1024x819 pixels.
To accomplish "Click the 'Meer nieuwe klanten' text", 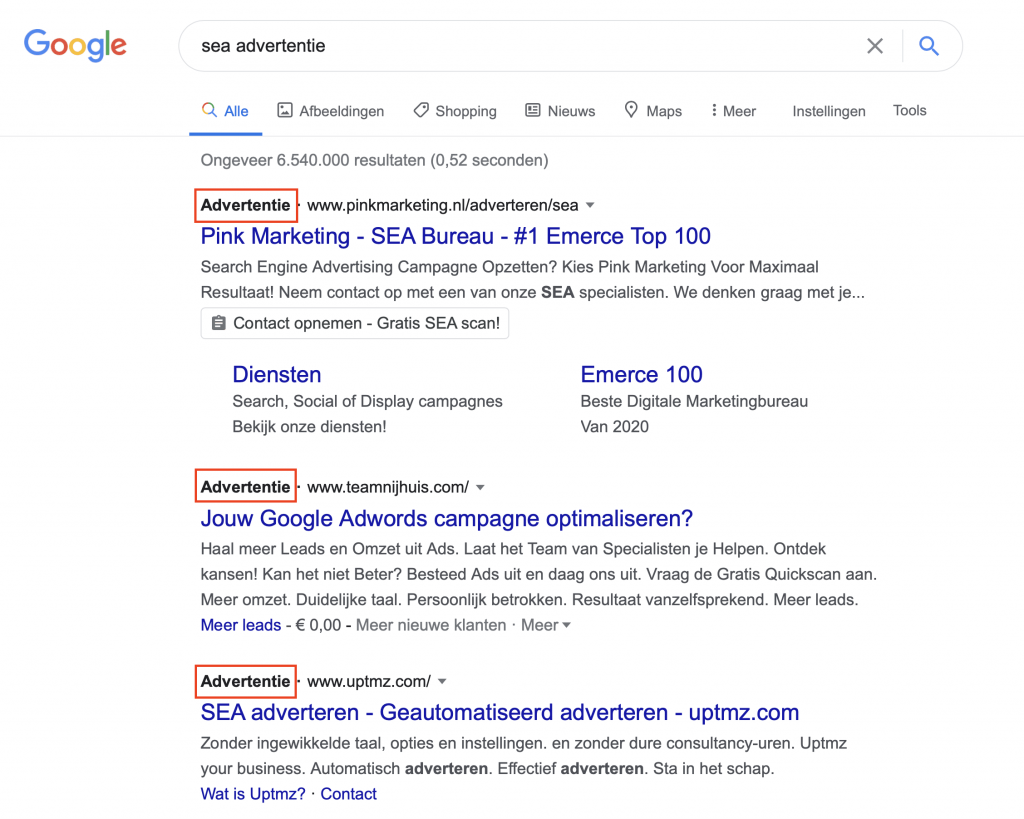I will coord(431,625).
